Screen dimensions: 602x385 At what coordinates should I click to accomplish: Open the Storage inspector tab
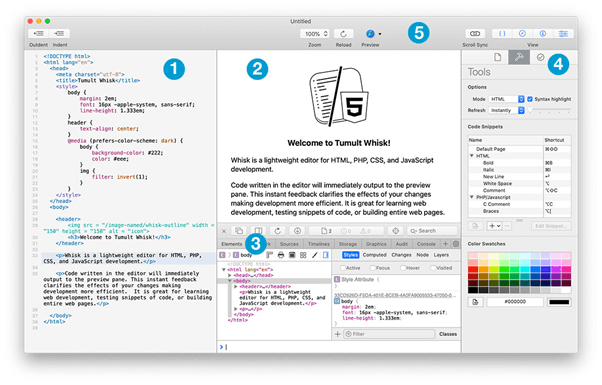(348, 244)
